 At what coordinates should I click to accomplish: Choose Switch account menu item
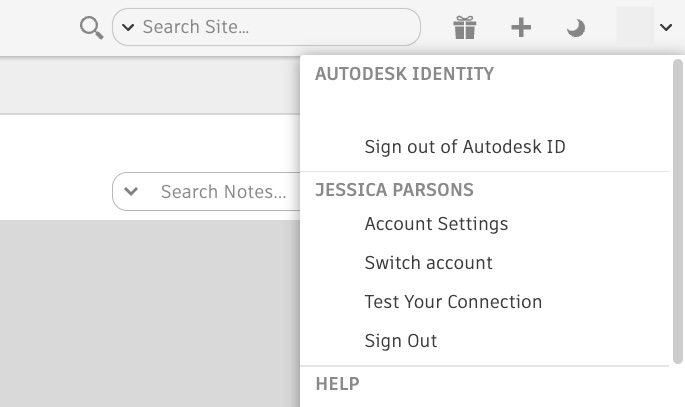[428, 263]
